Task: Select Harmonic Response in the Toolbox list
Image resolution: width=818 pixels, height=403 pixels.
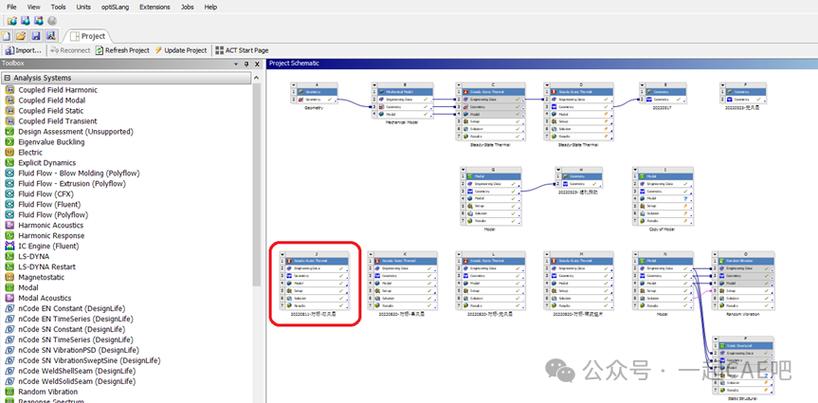Action: click(x=51, y=235)
